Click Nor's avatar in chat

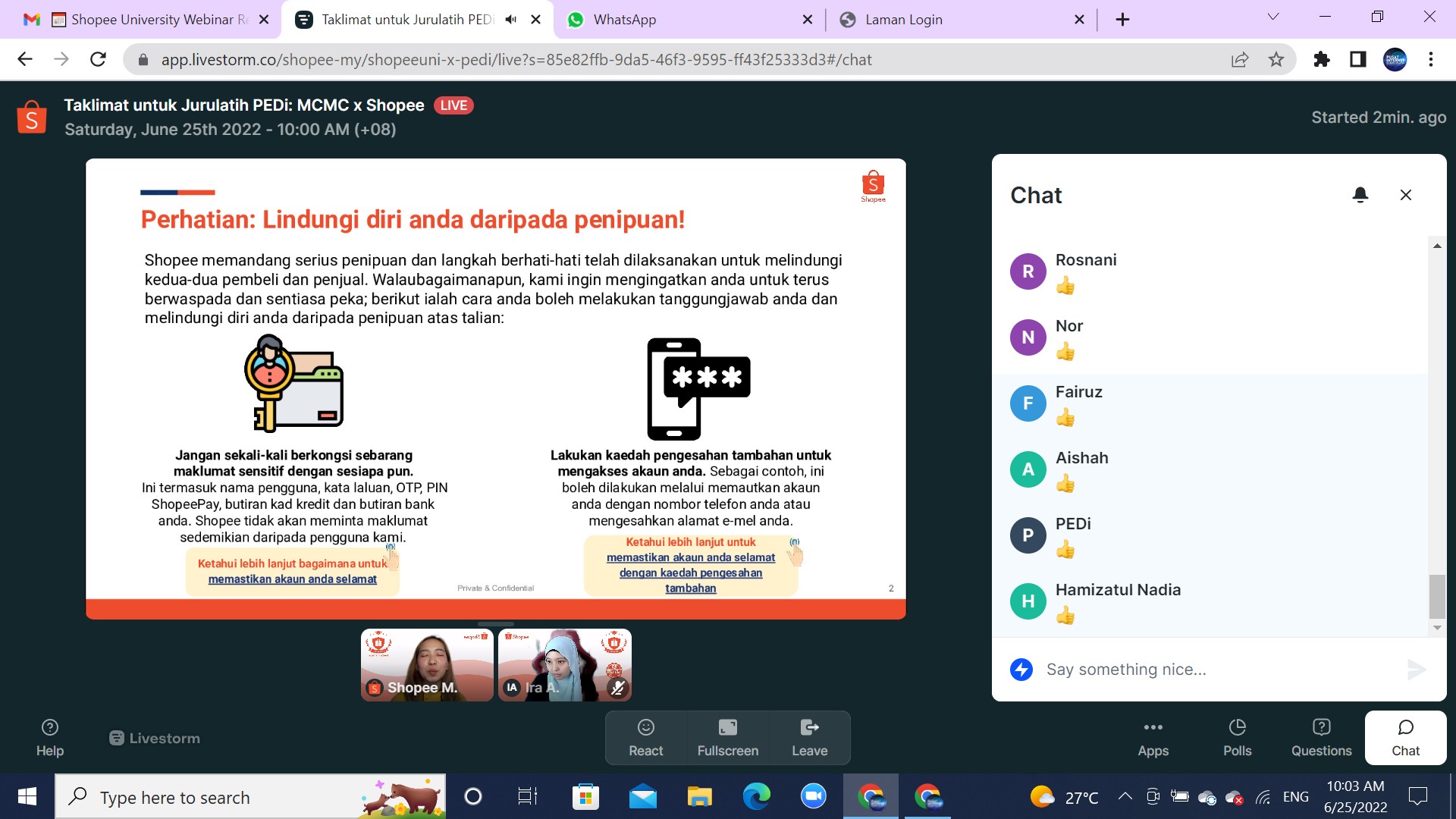(1028, 337)
